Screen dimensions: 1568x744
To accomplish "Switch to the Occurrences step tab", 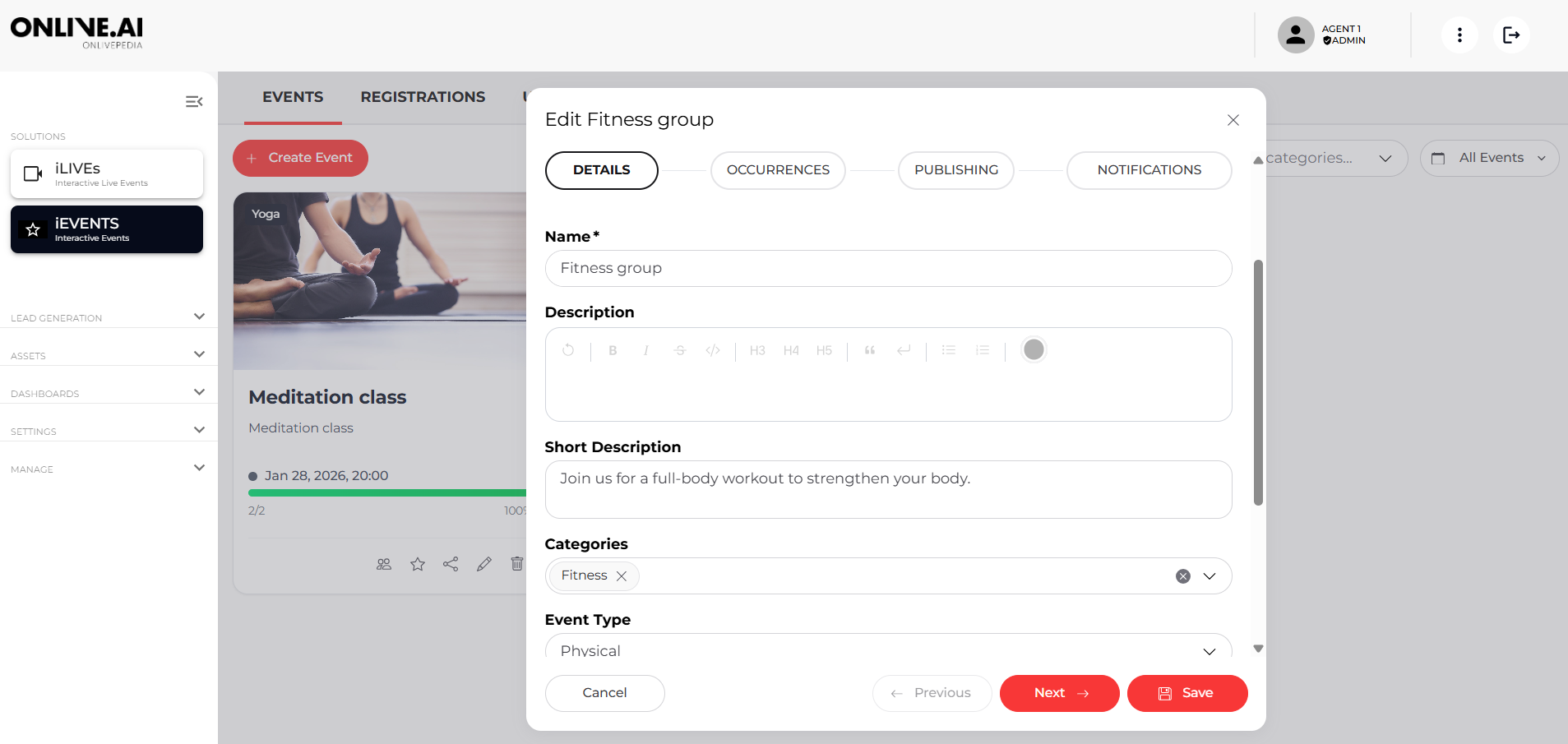I will [x=778, y=170].
